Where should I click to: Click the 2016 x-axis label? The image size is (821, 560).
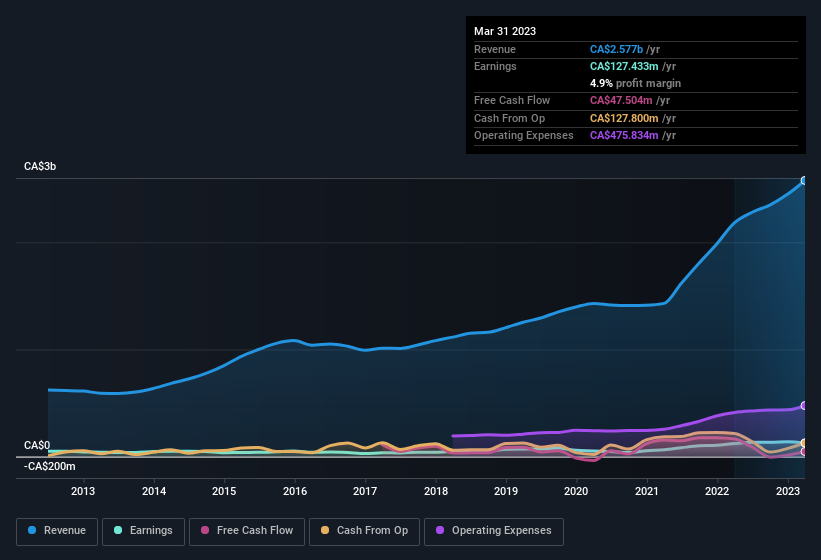coord(295,491)
